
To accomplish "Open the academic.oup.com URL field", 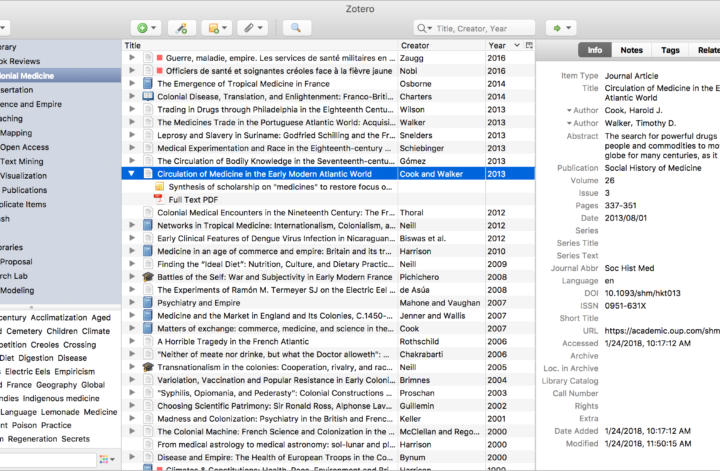I will [x=662, y=331].
